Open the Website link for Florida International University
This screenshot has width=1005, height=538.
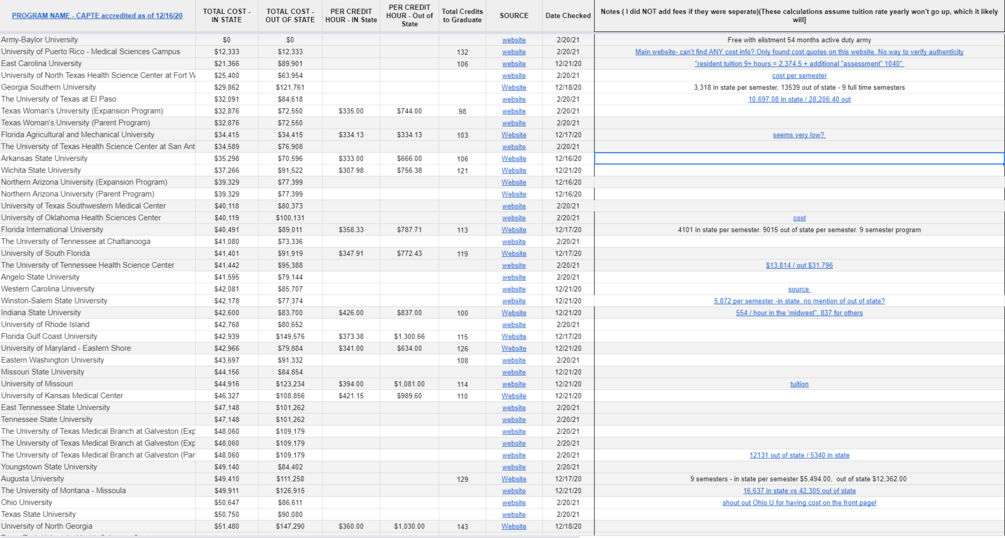tap(513, 230)
